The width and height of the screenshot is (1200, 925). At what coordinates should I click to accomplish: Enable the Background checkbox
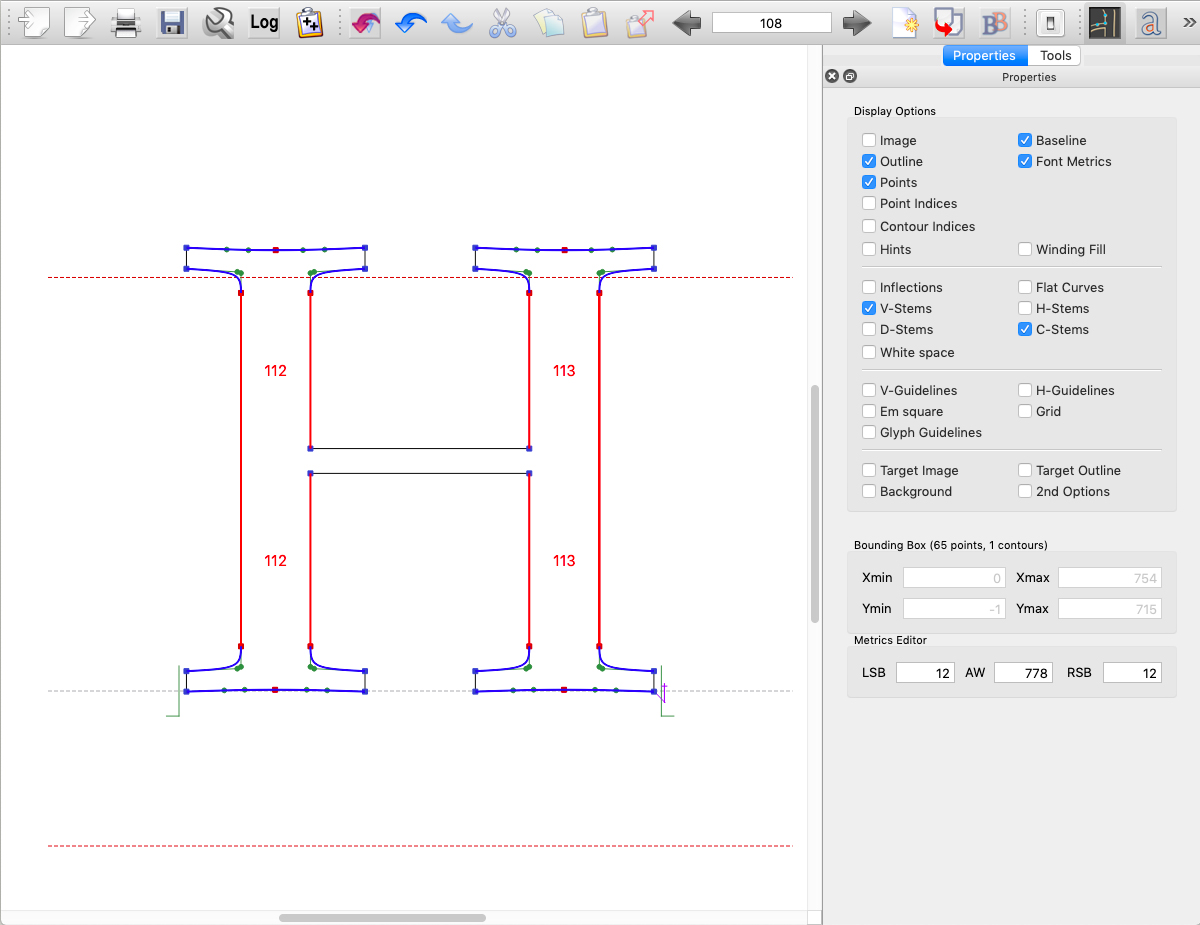coord(869,492)
